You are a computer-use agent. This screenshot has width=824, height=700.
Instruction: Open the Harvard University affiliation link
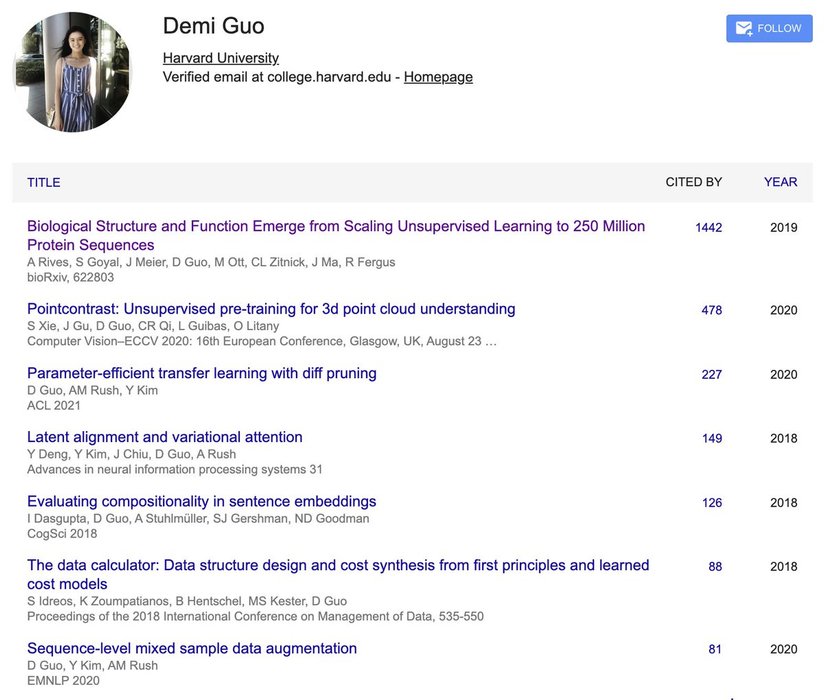(x=221, y=58)
